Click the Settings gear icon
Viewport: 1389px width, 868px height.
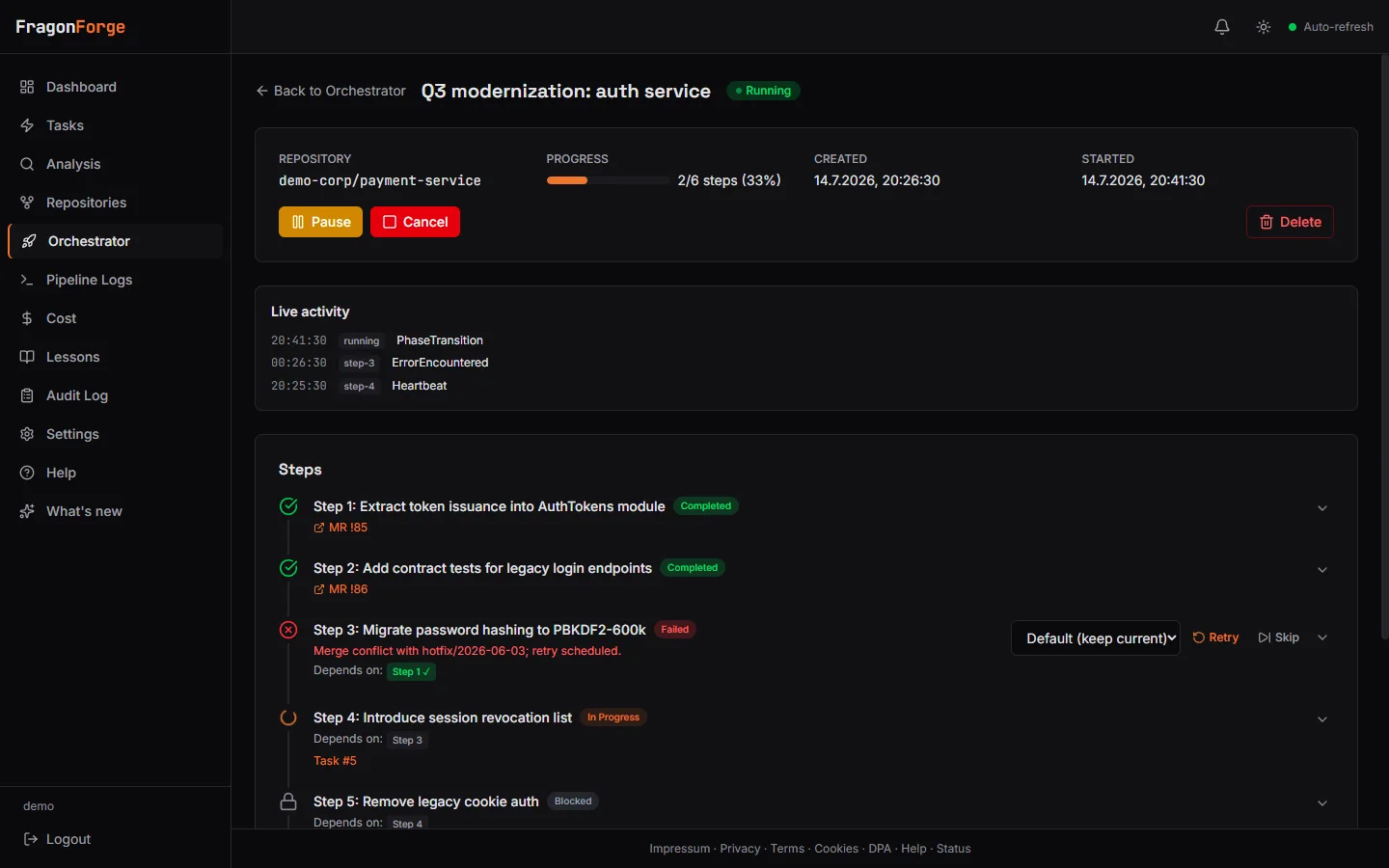[27, 434]
